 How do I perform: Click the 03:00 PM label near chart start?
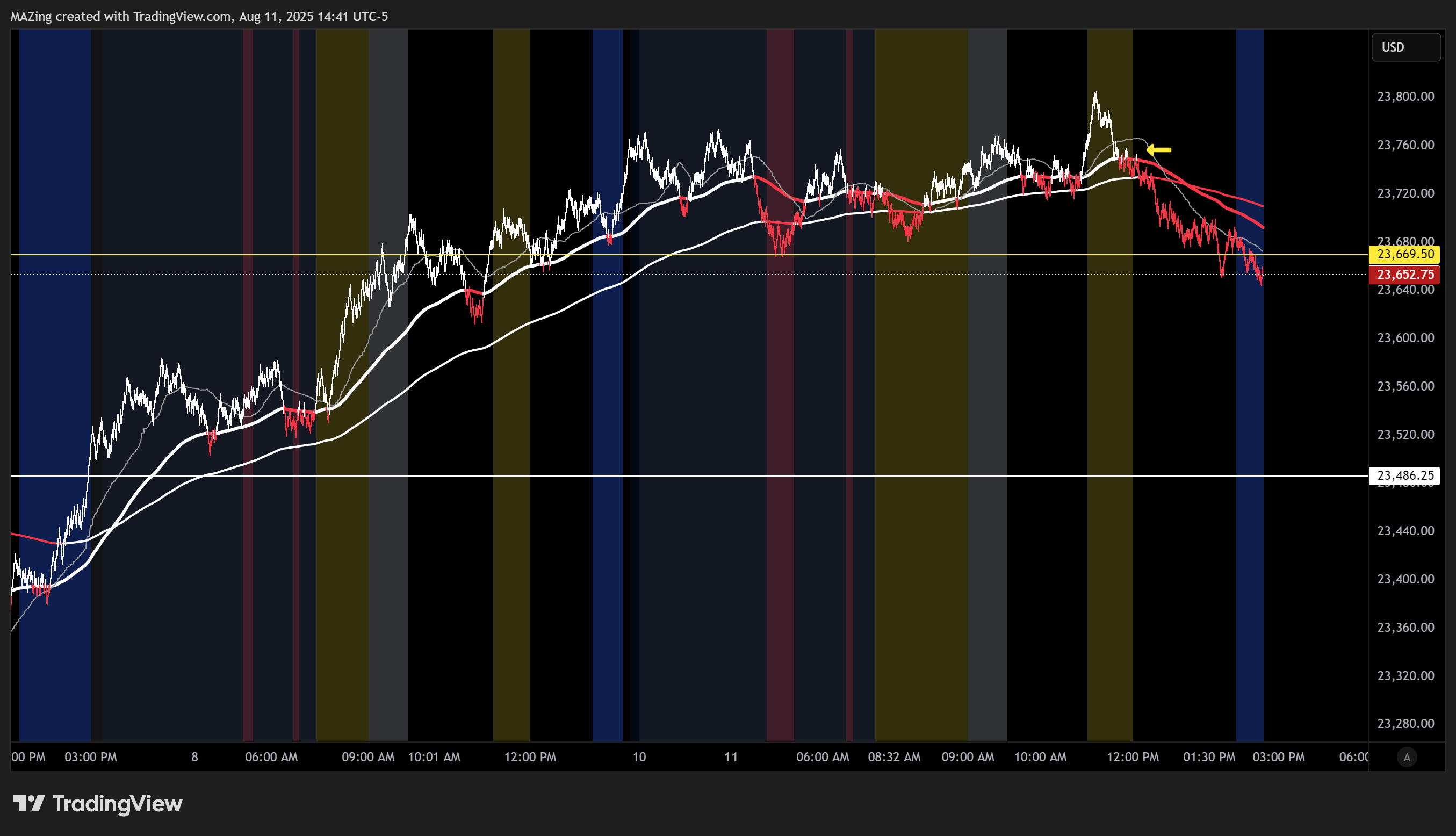(x=91, y=757)
